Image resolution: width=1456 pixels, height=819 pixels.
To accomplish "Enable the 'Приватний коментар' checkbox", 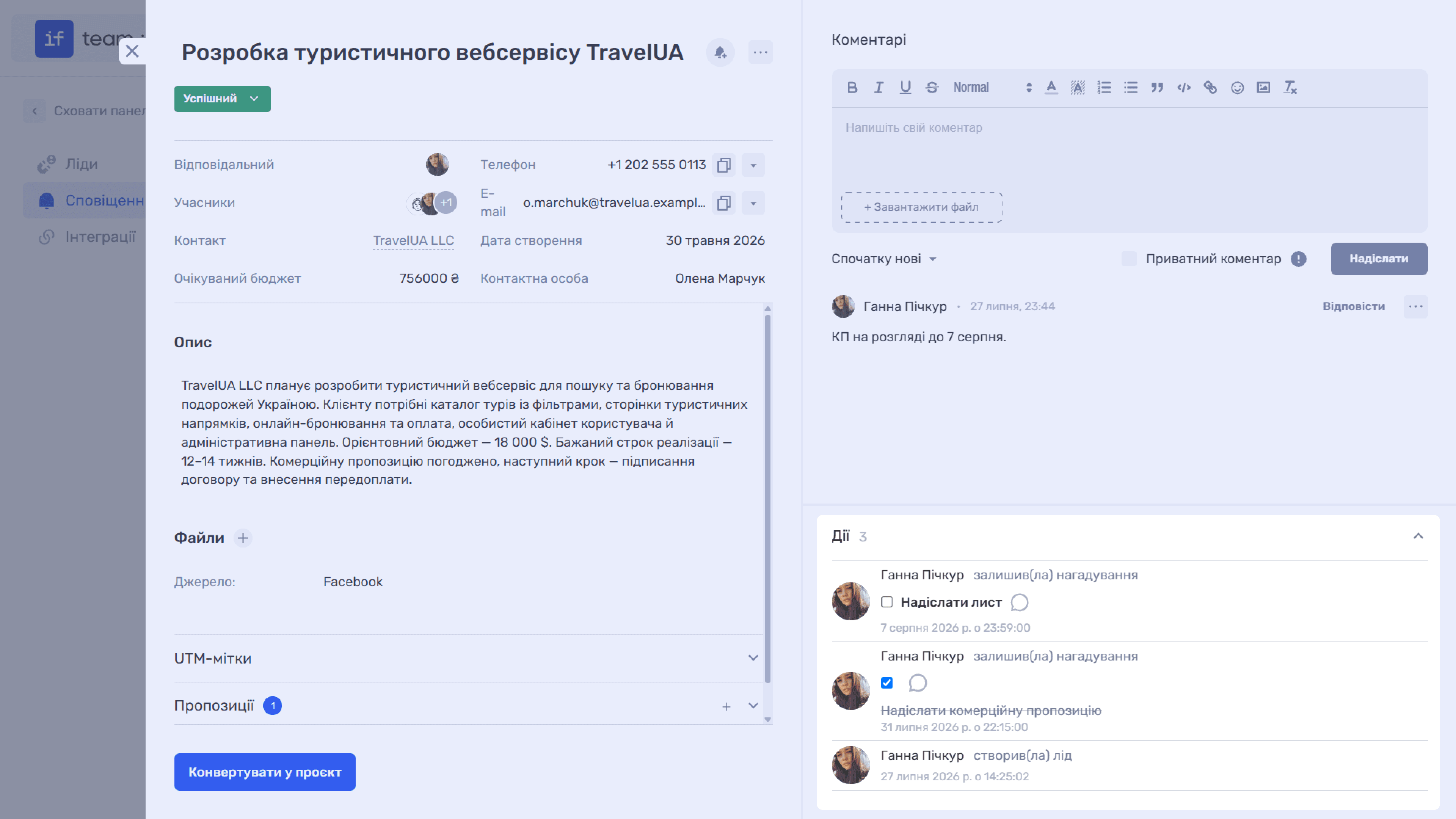I will [x=1129, y=259].
